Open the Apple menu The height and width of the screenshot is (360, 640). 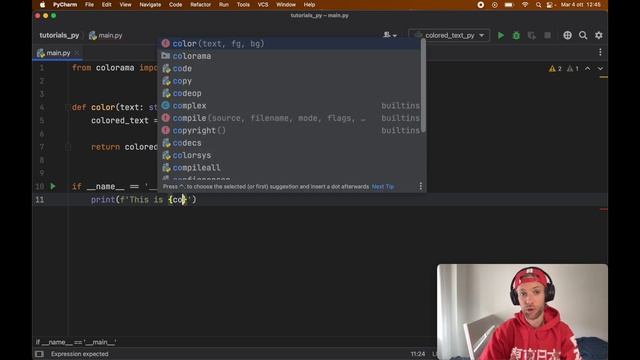coord(42,5)
